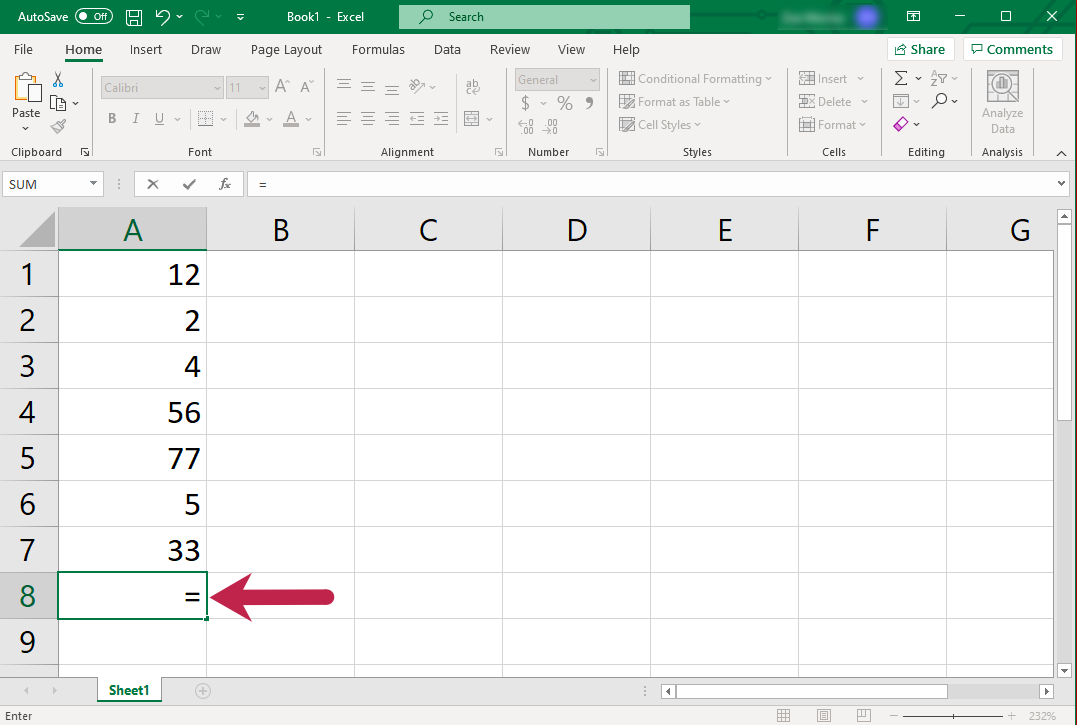
Task: Add a new sheet with plus icon
Action: [x=203, y=691]
